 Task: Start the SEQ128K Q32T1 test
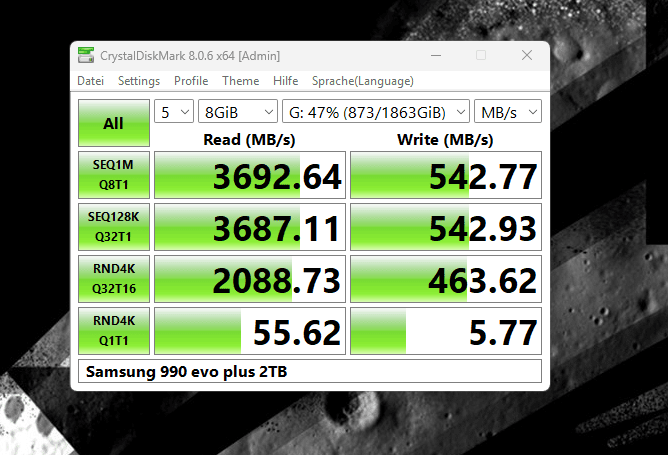tap(114, 227)
